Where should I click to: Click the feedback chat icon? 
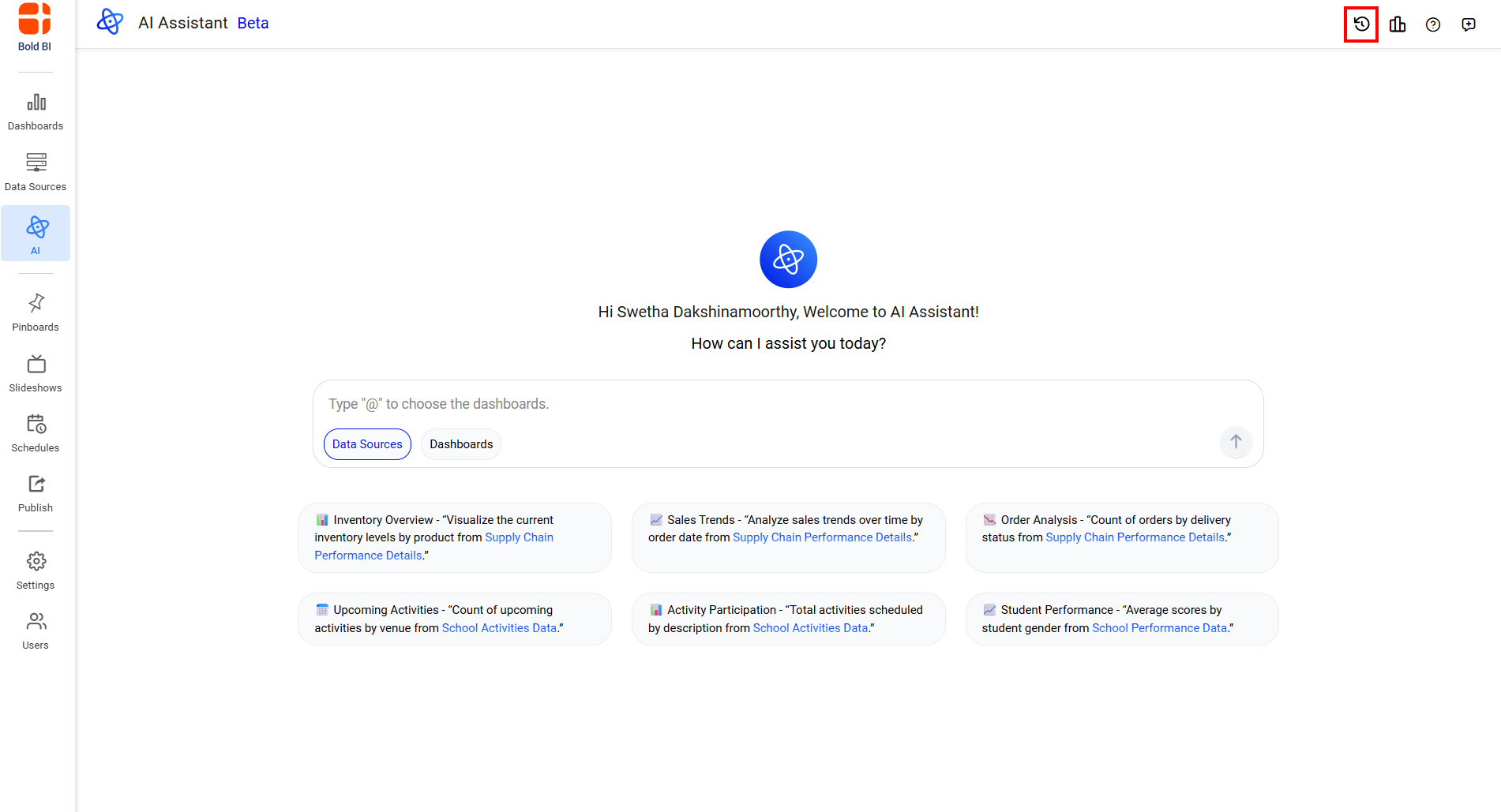1468,24
